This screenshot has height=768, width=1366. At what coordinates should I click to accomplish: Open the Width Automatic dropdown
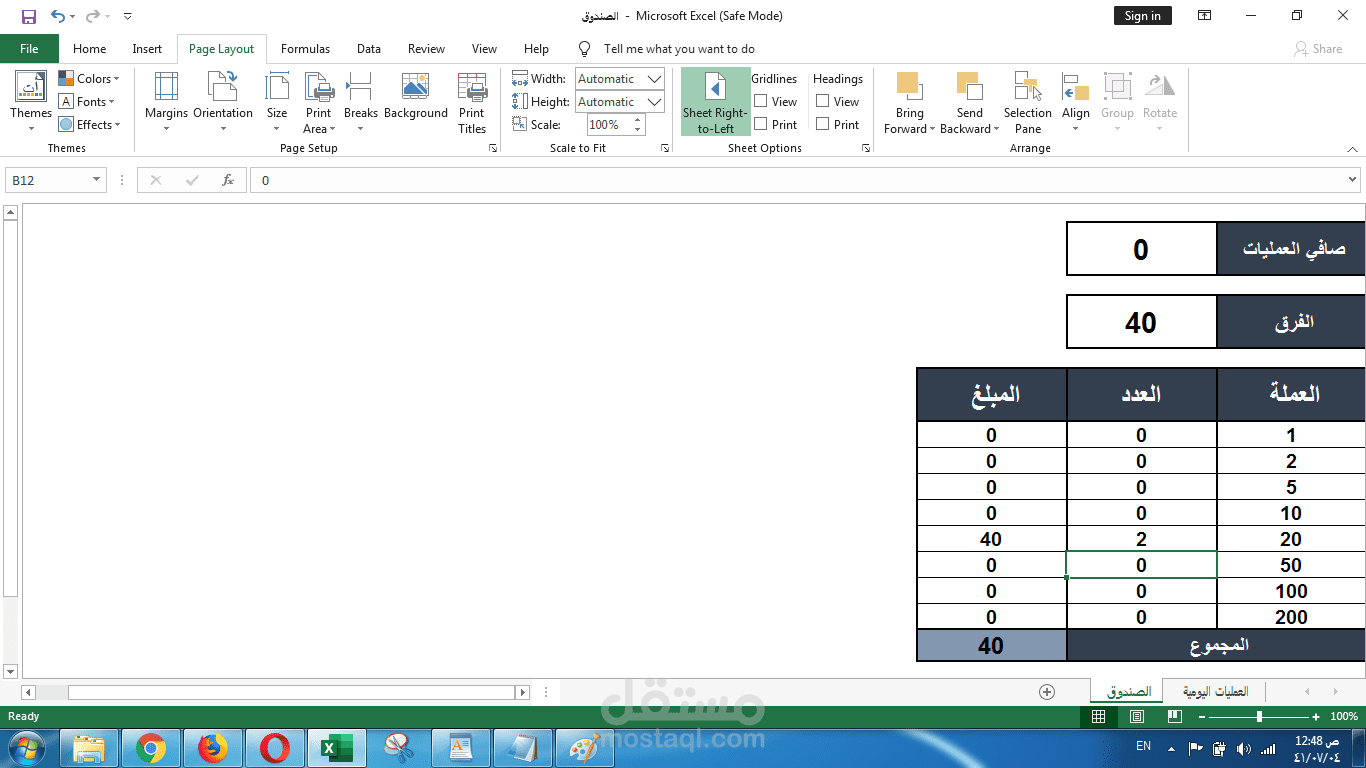click(655, 79)
